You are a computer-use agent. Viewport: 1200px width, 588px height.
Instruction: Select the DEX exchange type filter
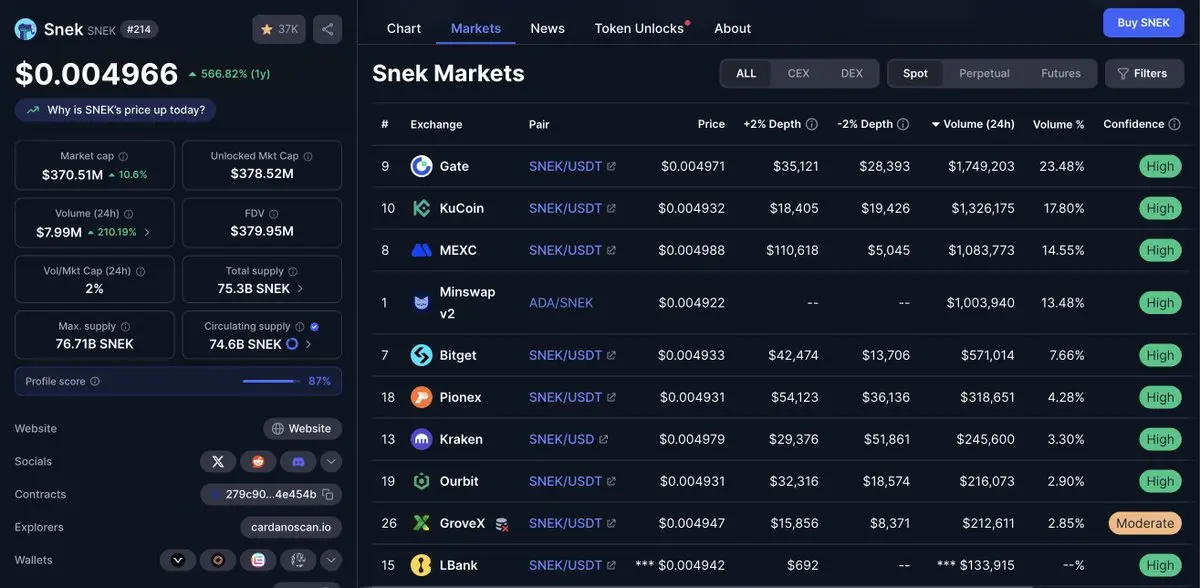[x=852, y=73]
